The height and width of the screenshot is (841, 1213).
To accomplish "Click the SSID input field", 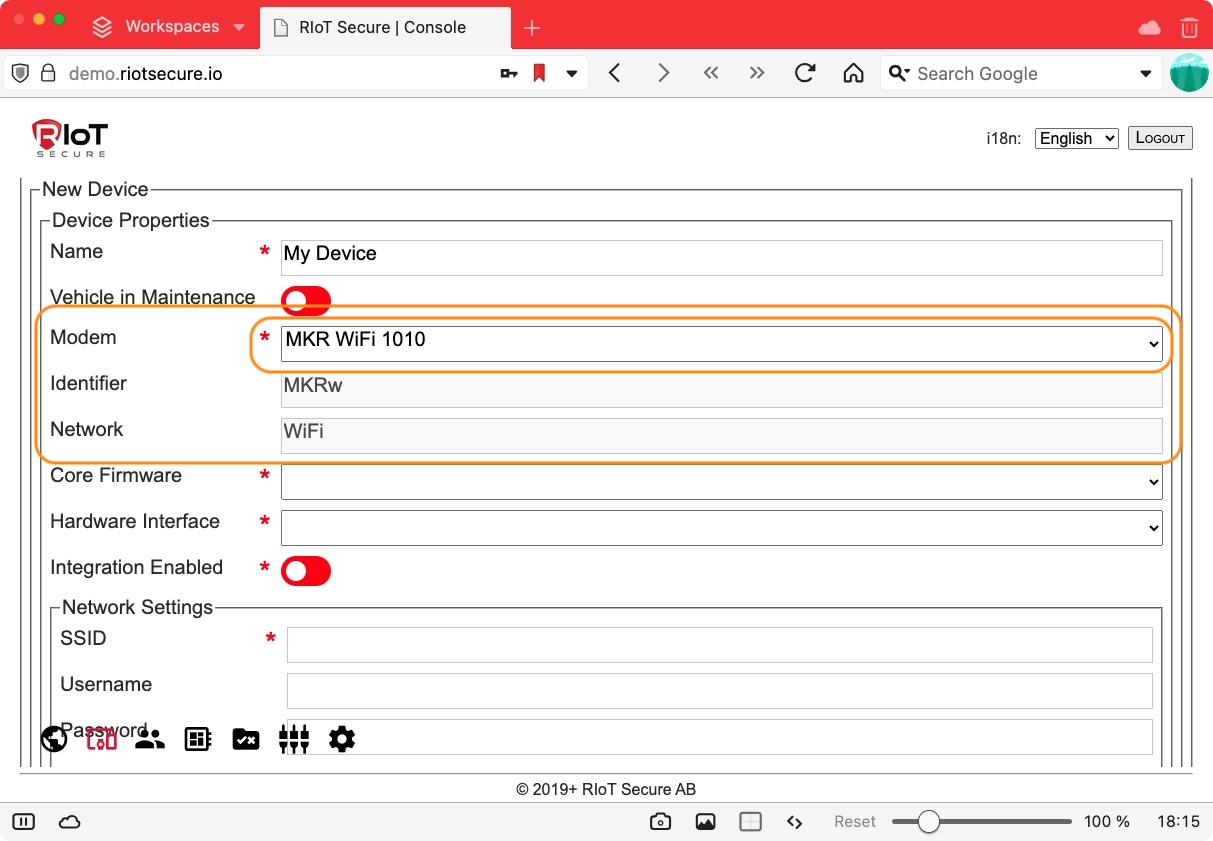I will coord(719,645).
